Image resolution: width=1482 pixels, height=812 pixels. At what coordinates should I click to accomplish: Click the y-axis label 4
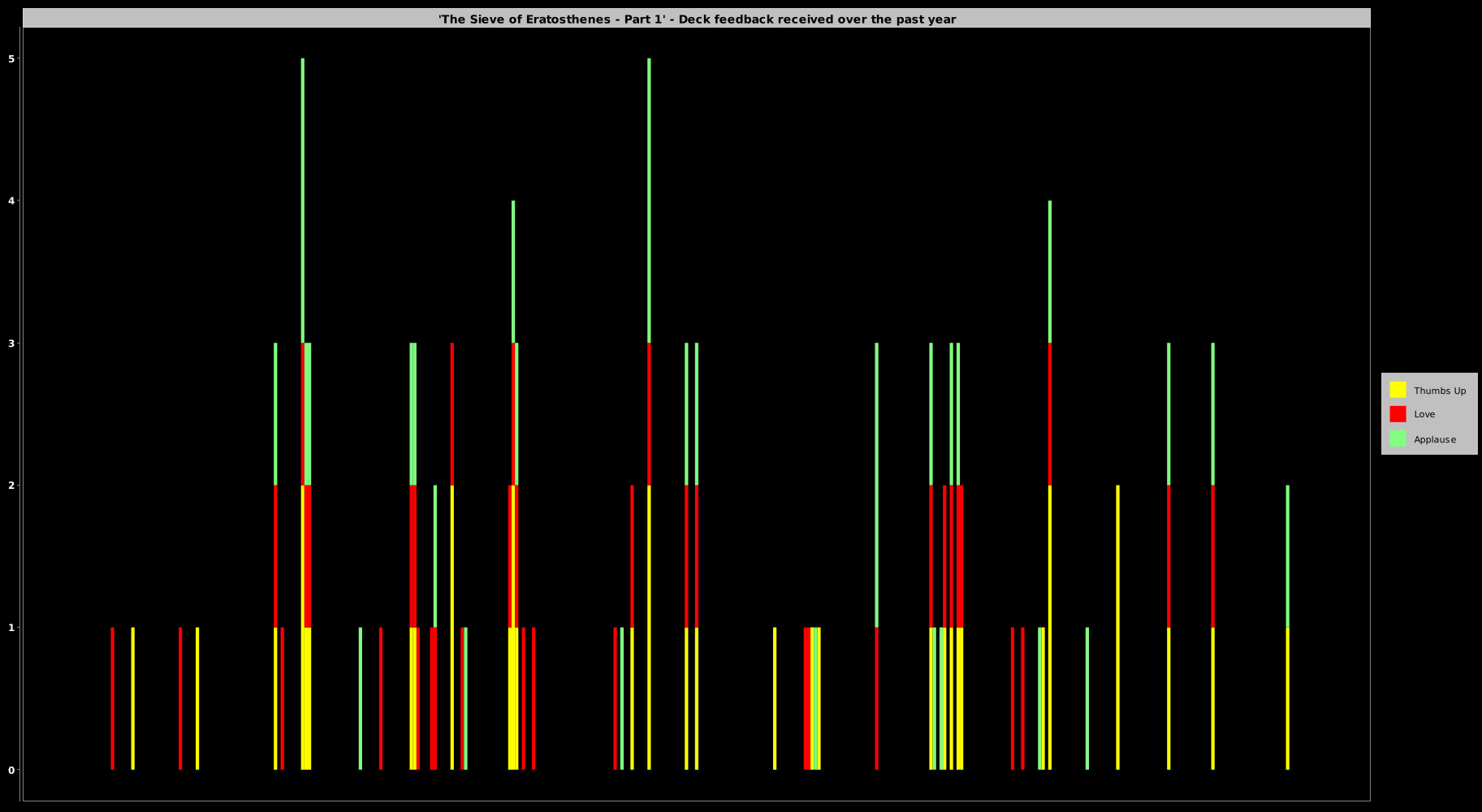coord(11,201)
